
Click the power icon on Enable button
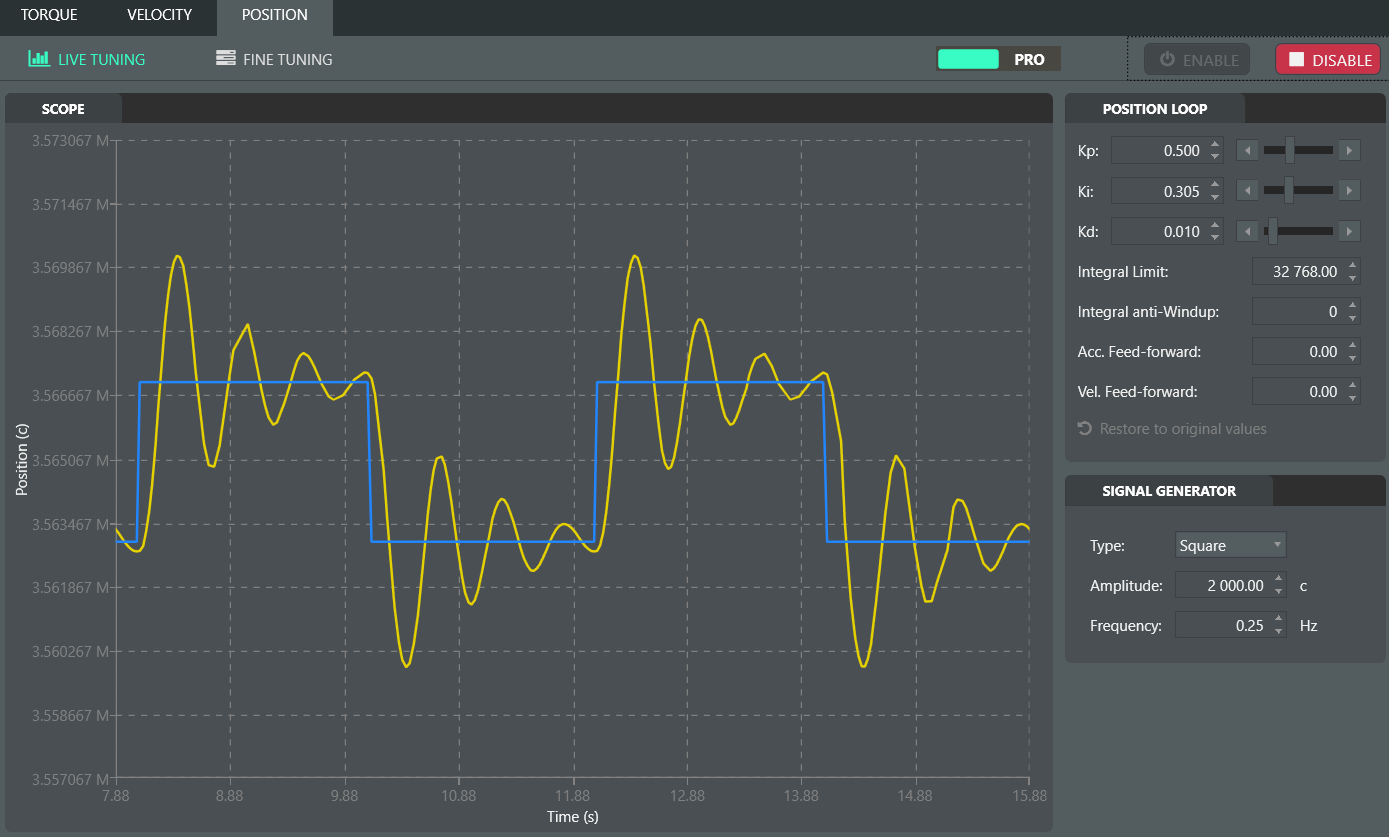[x=1167, y=60]
